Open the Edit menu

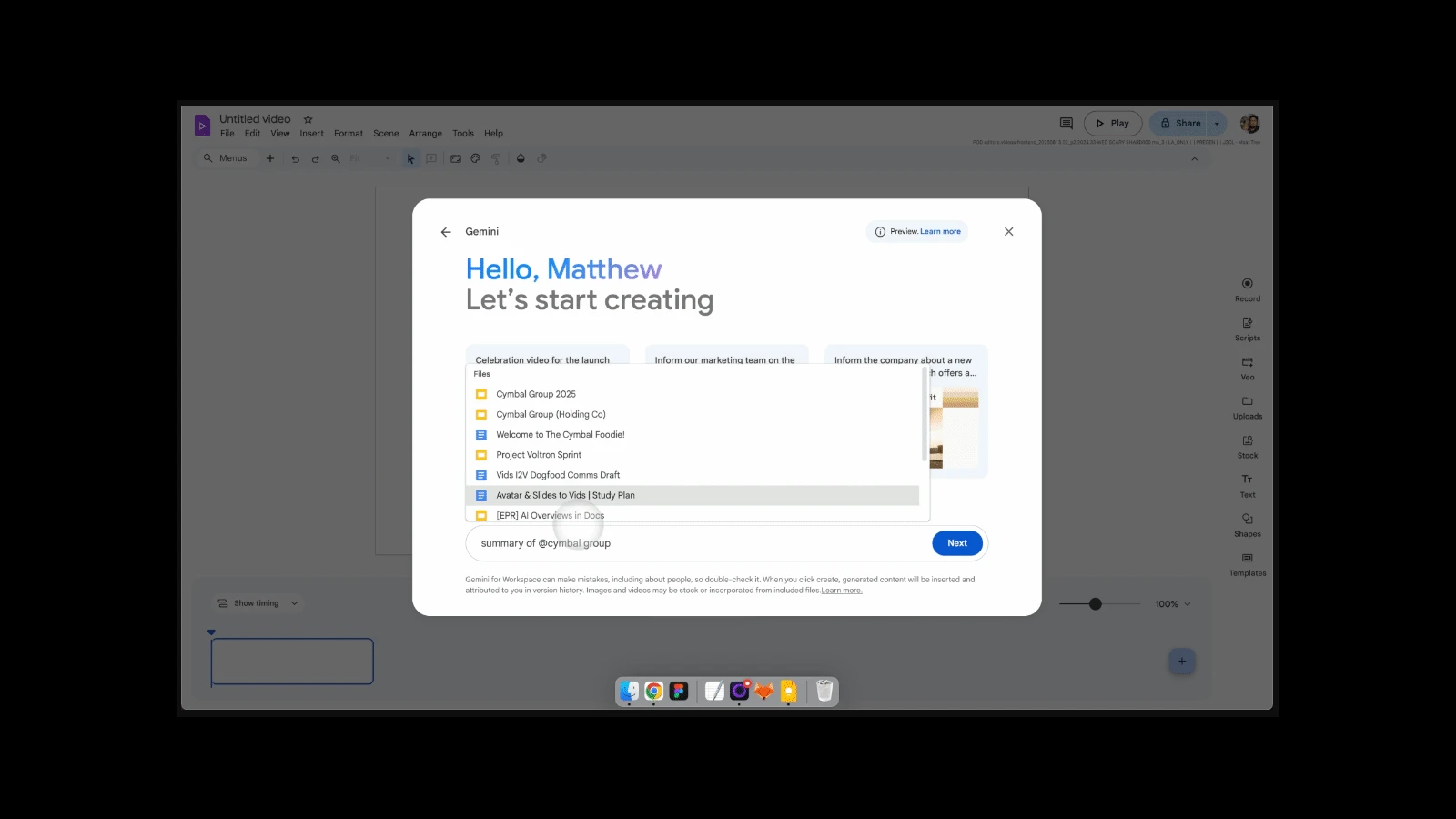pos(253,134)
